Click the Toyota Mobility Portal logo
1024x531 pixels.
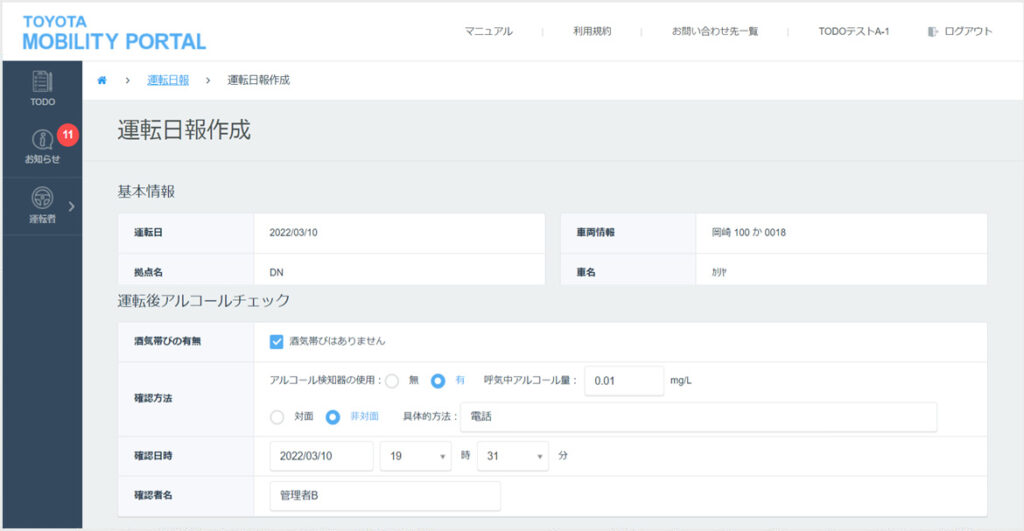coord(113,32)
